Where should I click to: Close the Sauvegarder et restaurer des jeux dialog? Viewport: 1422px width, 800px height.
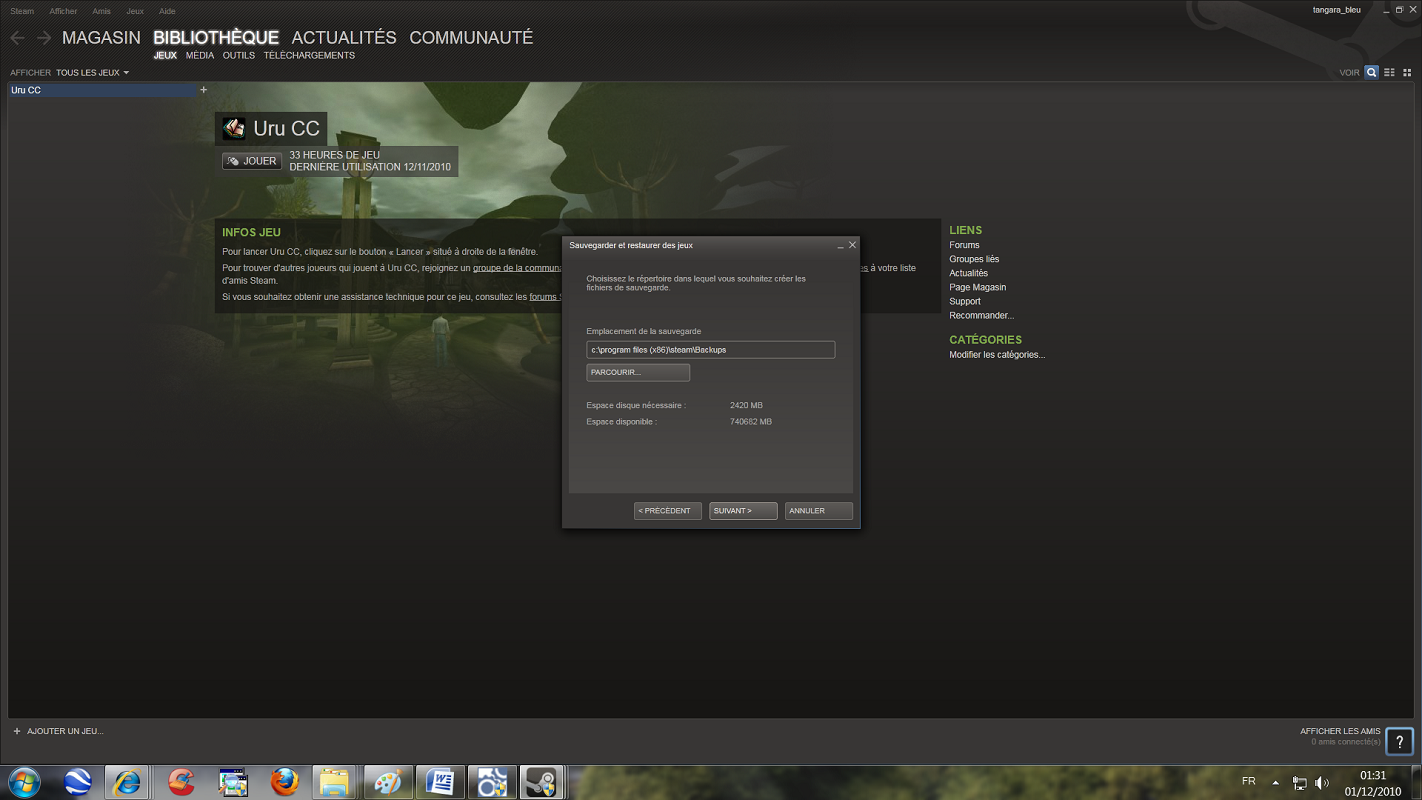click(852, 245)
